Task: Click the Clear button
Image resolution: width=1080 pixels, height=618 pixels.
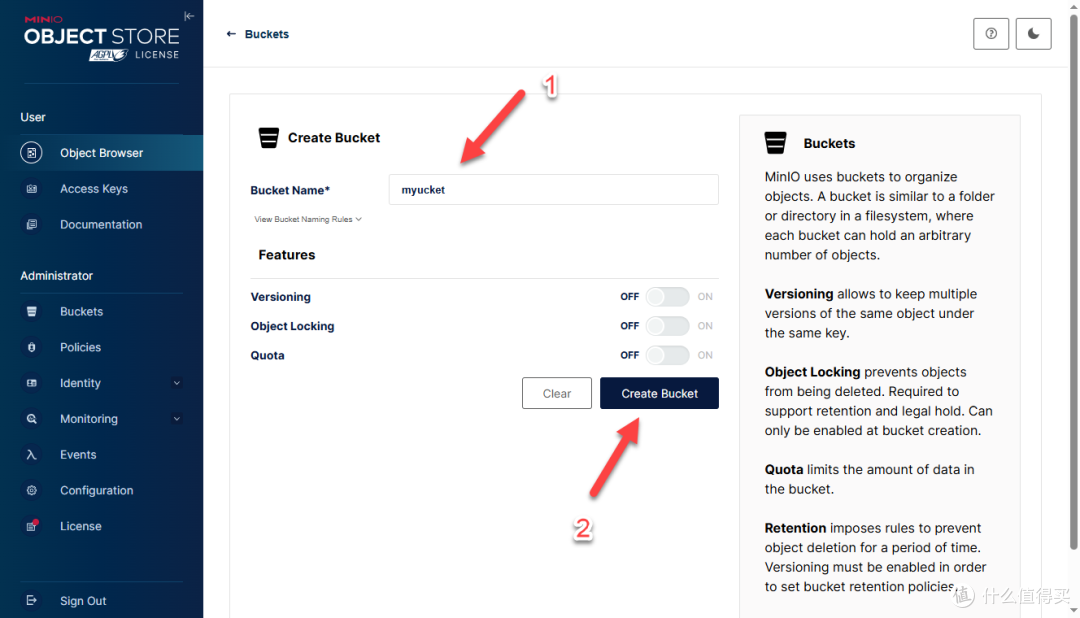Action: [x=557, y=393]
